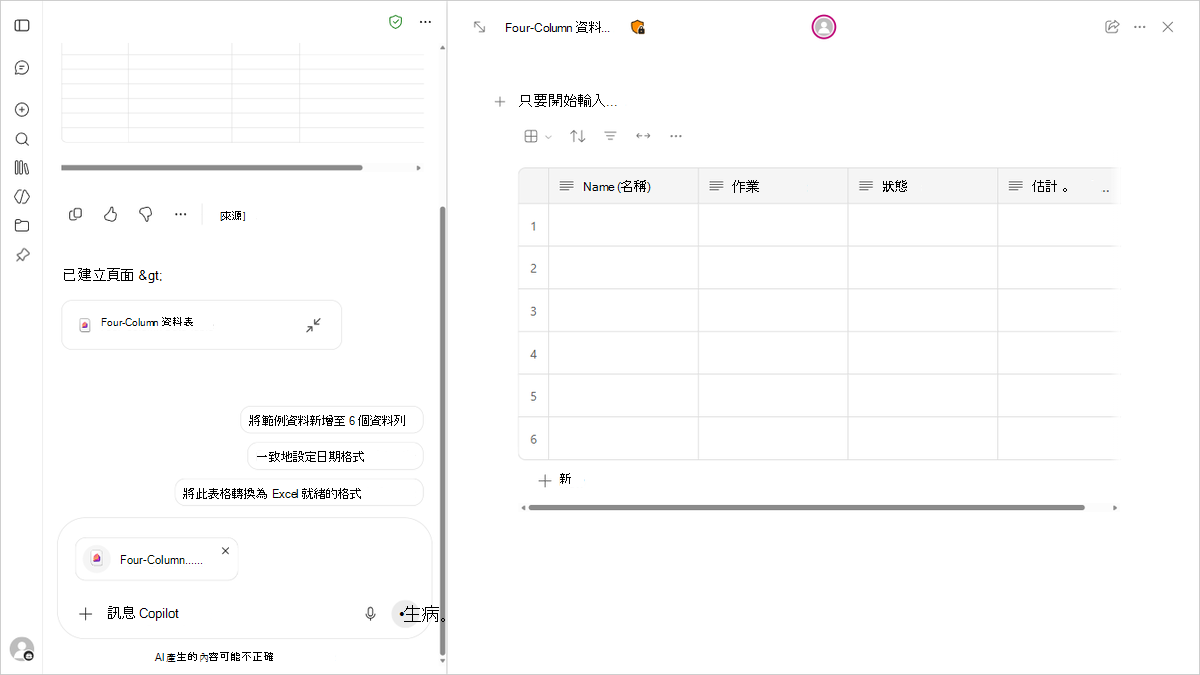The image size is (1200, 675).
Task: Add attachment with the plus button
Action: tap(86, 614)
